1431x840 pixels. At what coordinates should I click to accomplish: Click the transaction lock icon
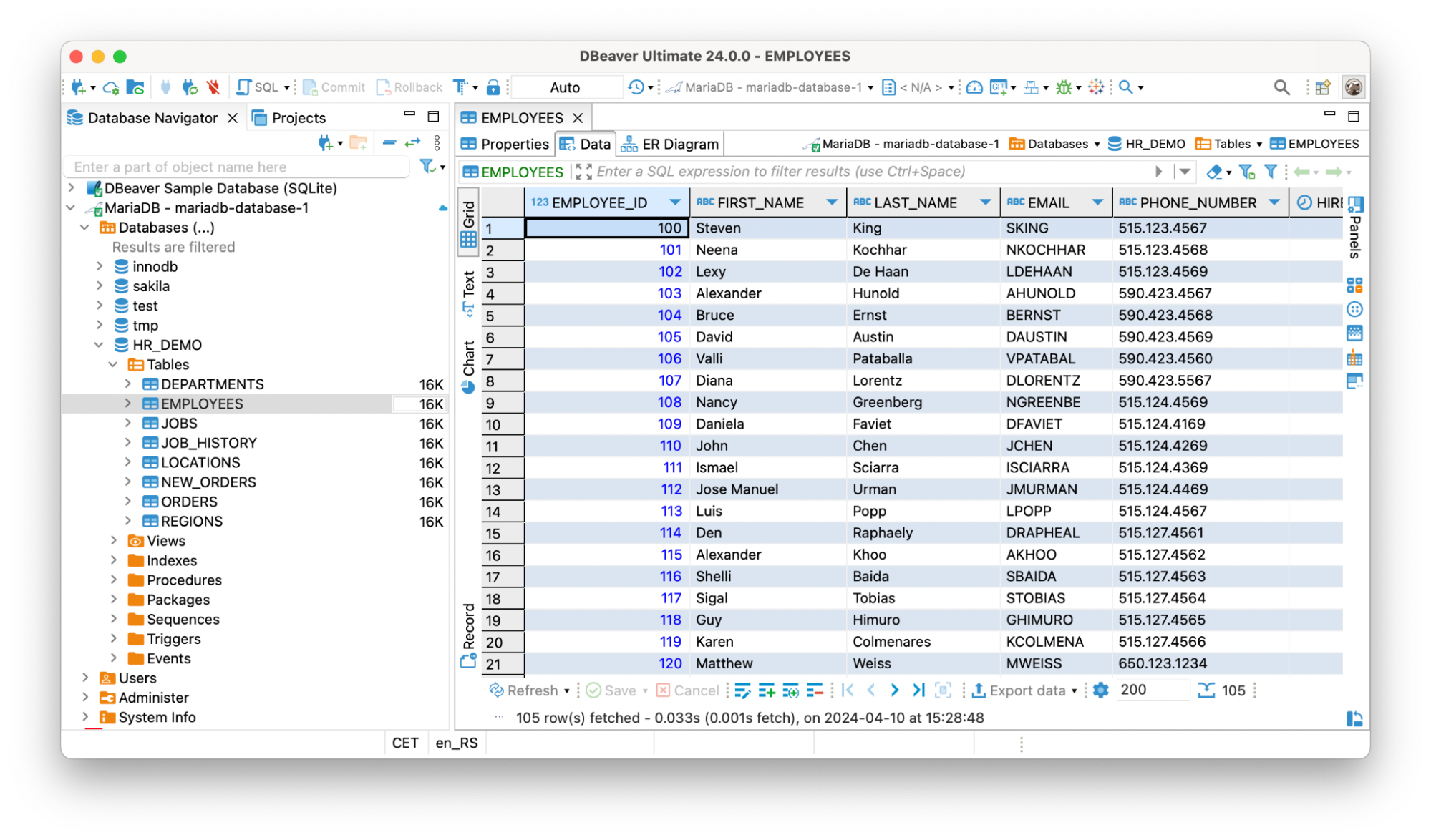tap(493, 87)
